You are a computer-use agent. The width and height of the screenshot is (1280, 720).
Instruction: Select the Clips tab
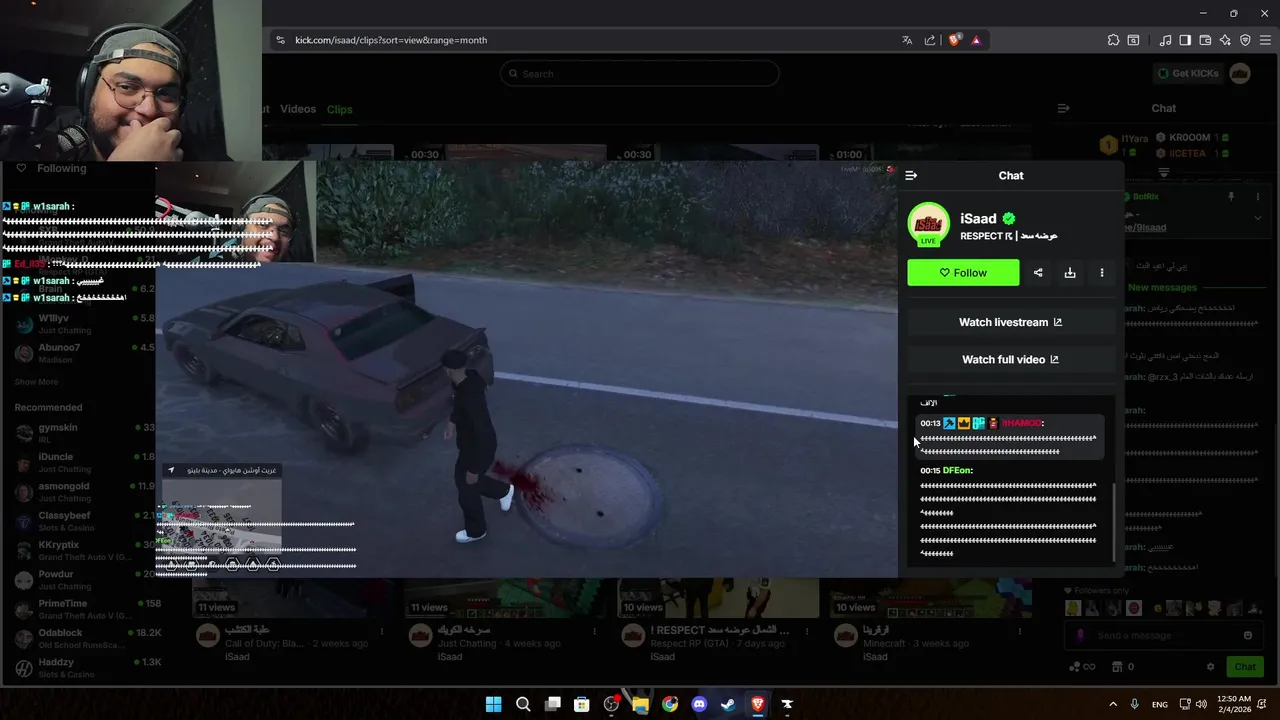click(340, 109)
